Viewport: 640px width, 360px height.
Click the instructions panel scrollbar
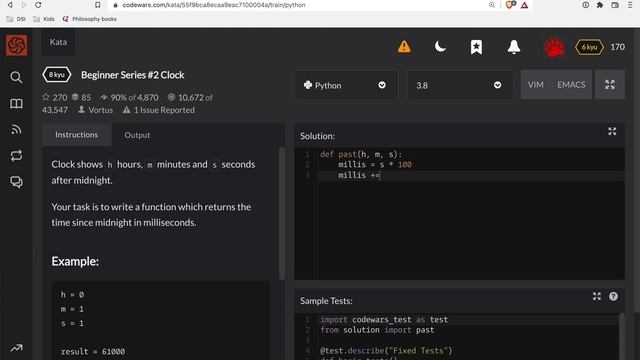click(282, 213)
